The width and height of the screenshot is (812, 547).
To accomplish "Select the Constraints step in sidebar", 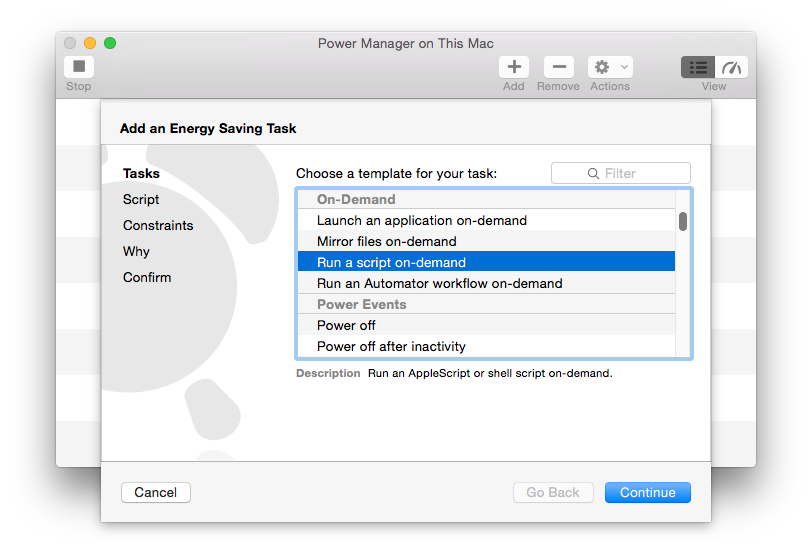I will (158, 225).
